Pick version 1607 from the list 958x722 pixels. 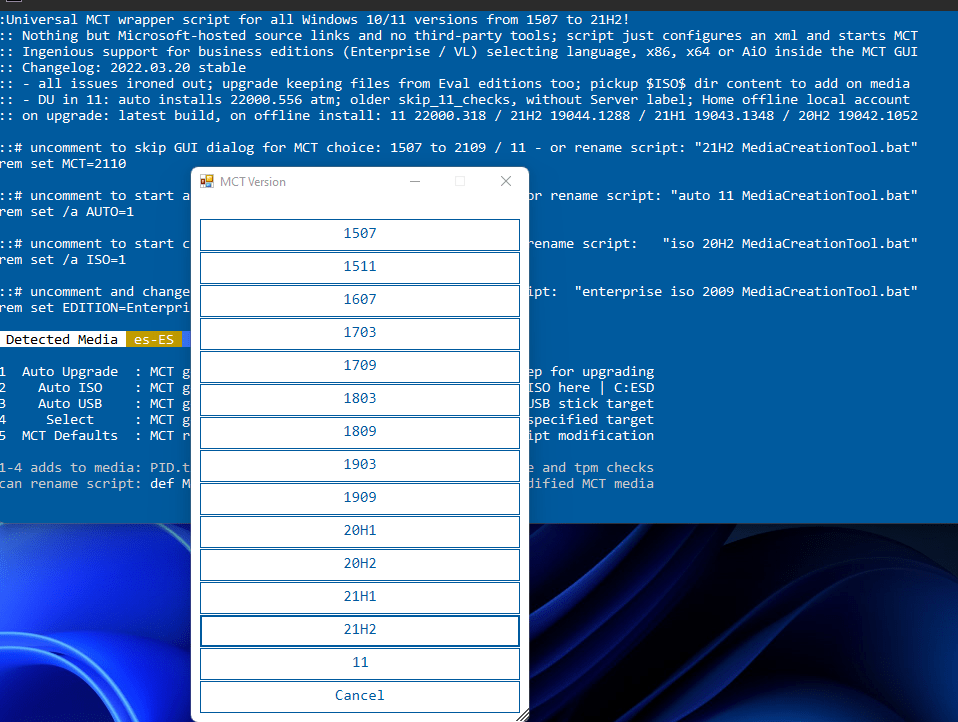coord(360,300)
